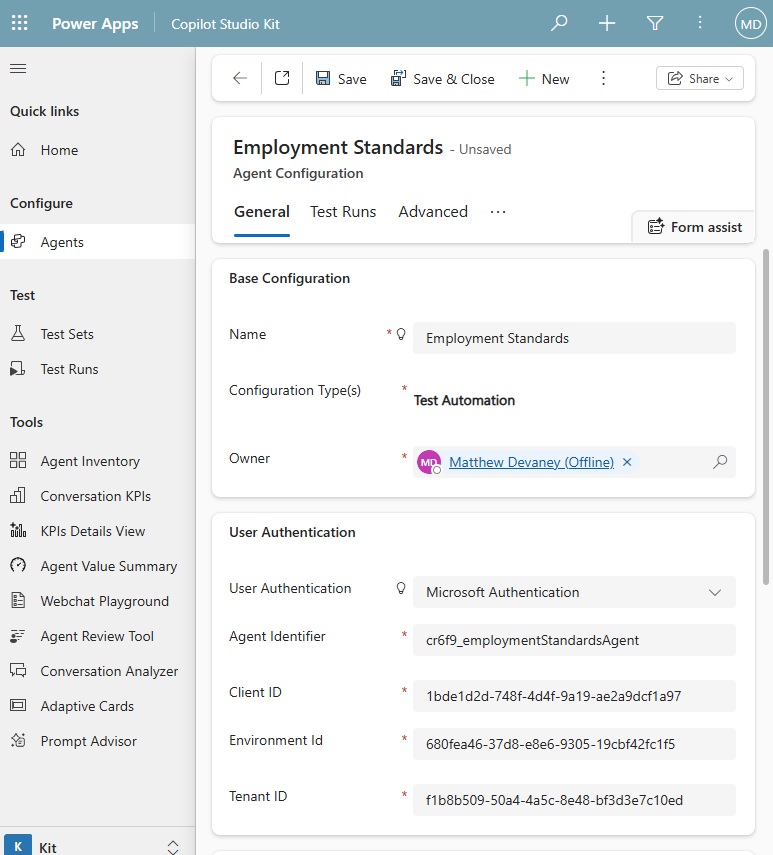Open the filter funnel icon
This screenshot has width=773, height=855.
(655, 24)
